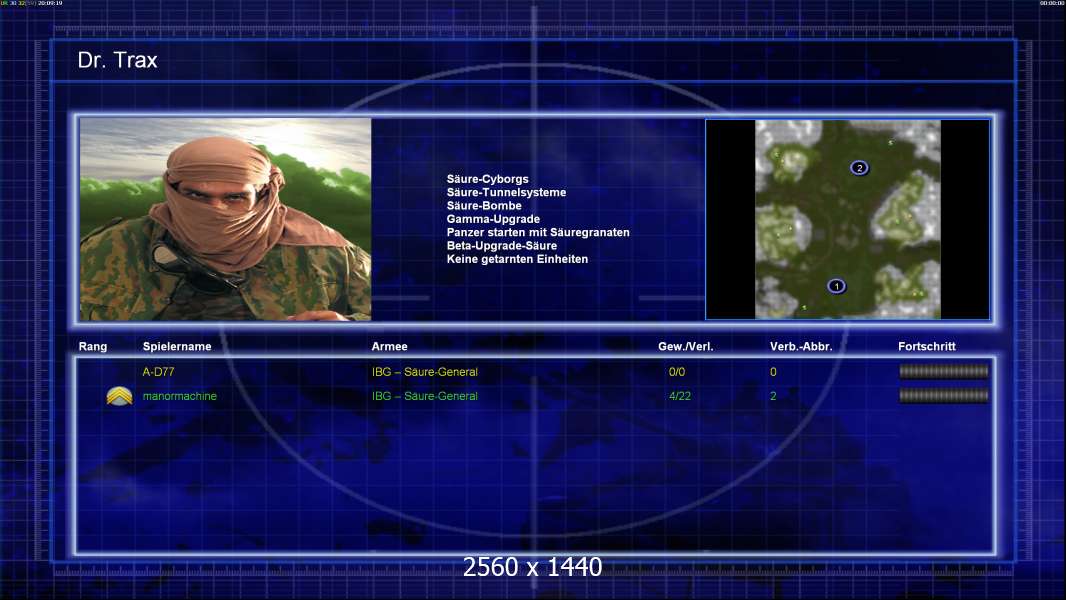Click the Fortschritt column header
Image resolution: width=1066 pixels, height=600 pixels.
(x=927, y=347)
